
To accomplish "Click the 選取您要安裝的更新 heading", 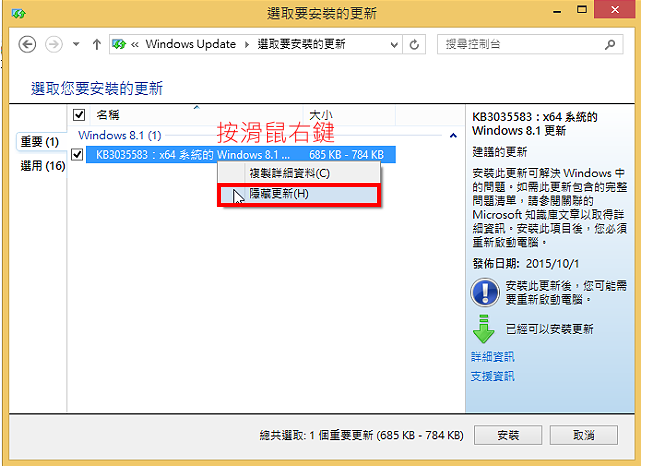I will (97, 88).
